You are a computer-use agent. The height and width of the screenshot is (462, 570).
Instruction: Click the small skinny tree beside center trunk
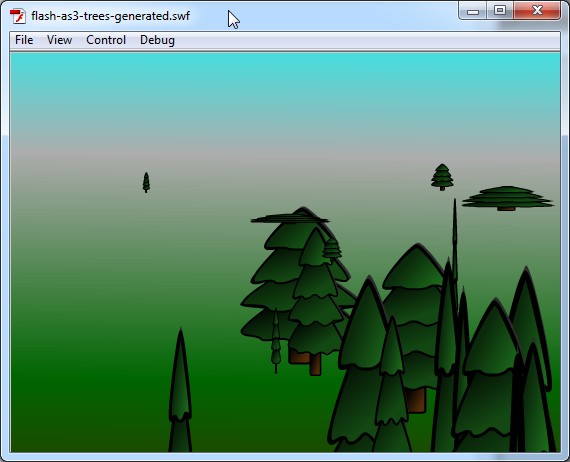point(276,342)
